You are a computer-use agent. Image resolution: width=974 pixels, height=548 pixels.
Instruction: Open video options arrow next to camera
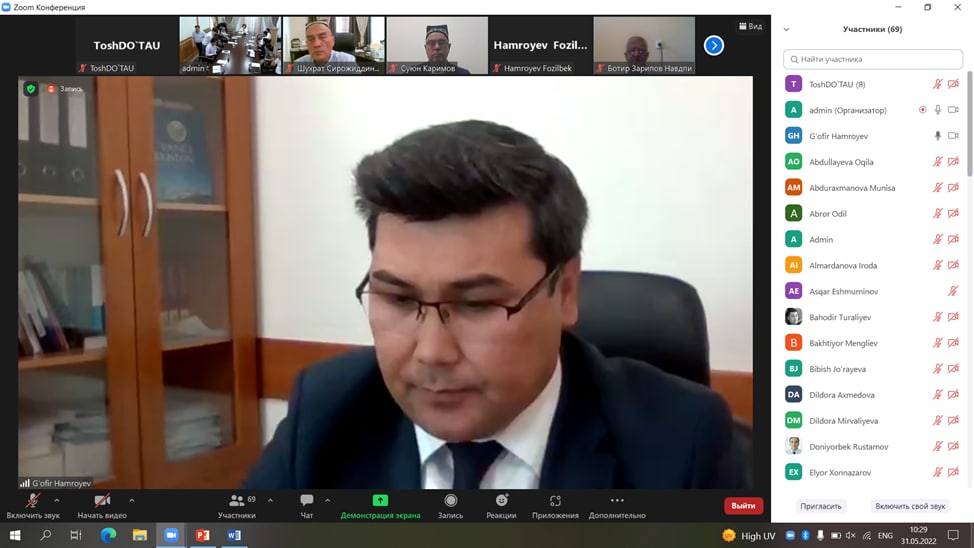132,500
